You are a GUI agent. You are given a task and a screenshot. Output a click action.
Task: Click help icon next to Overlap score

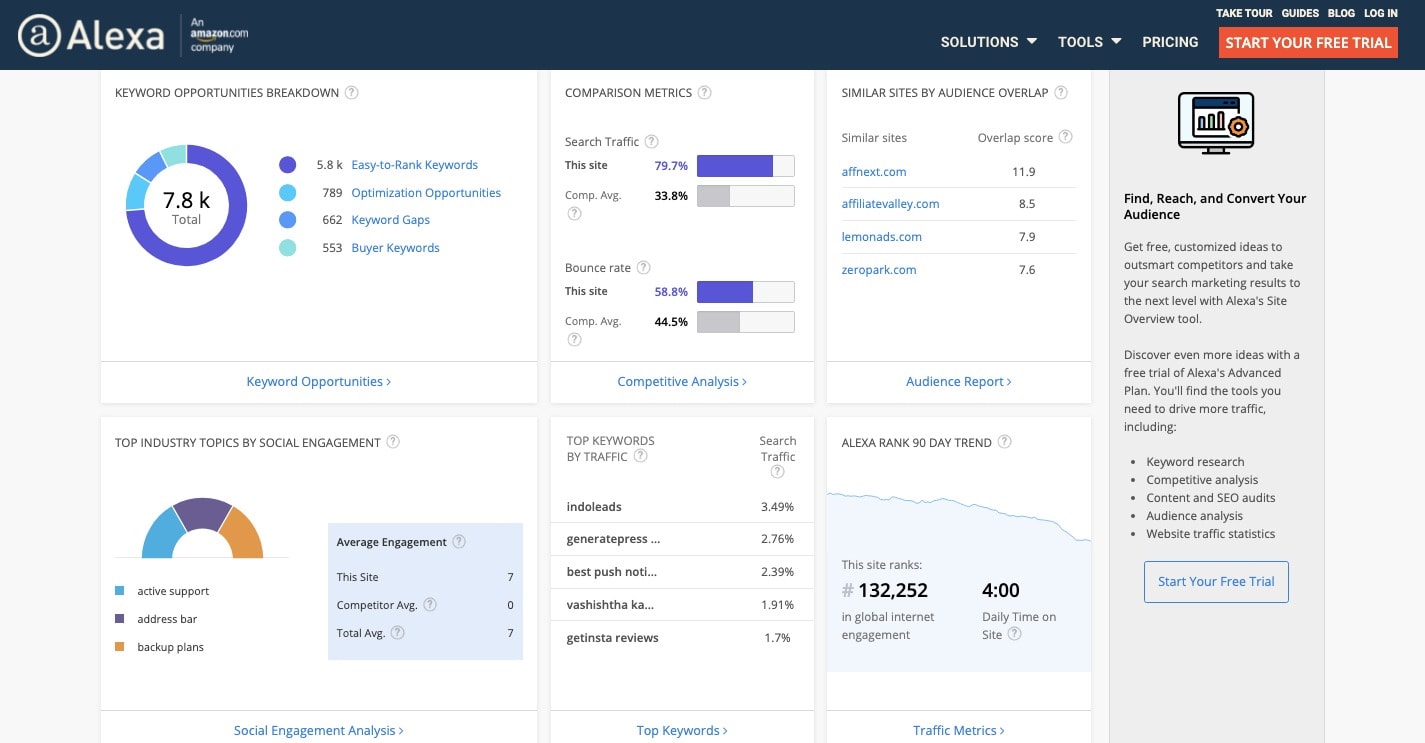(x=1066, y=137)
